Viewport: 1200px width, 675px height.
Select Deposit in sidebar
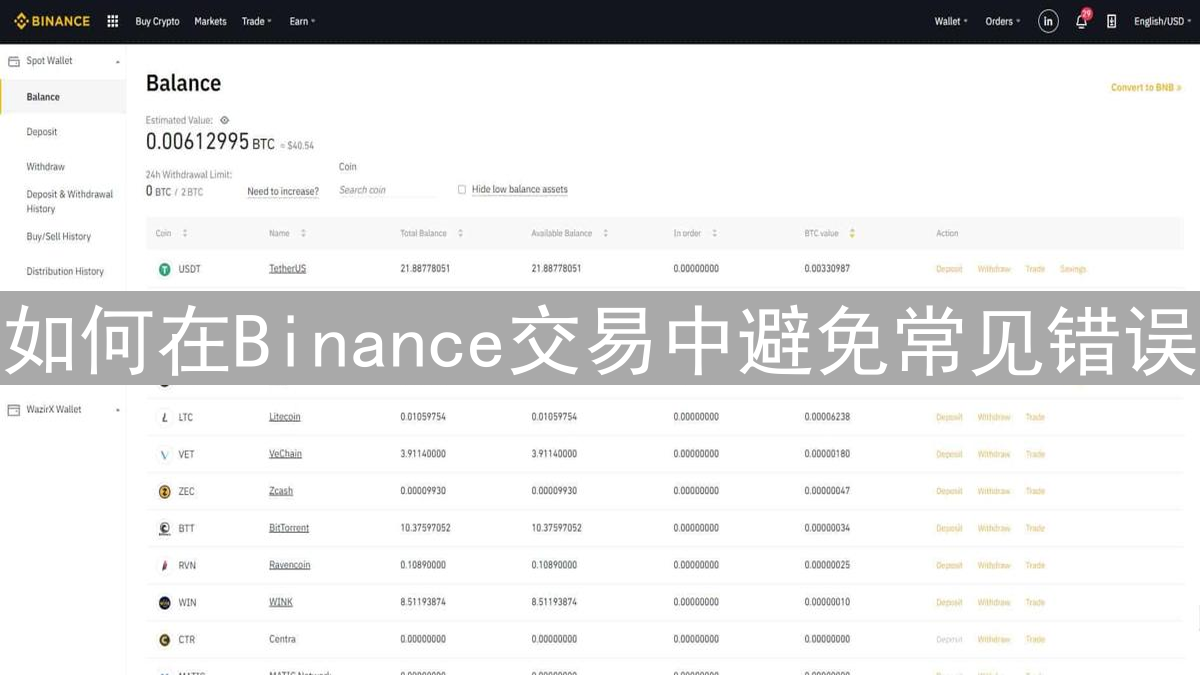click(x=42, y=132)
